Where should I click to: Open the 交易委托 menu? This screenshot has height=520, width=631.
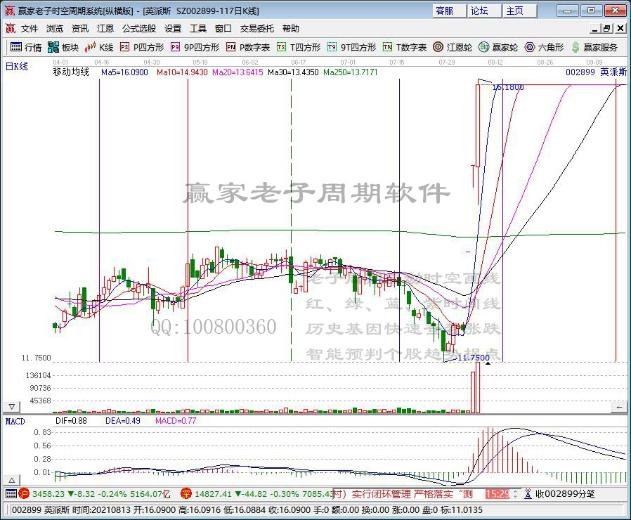coord(257,29)
